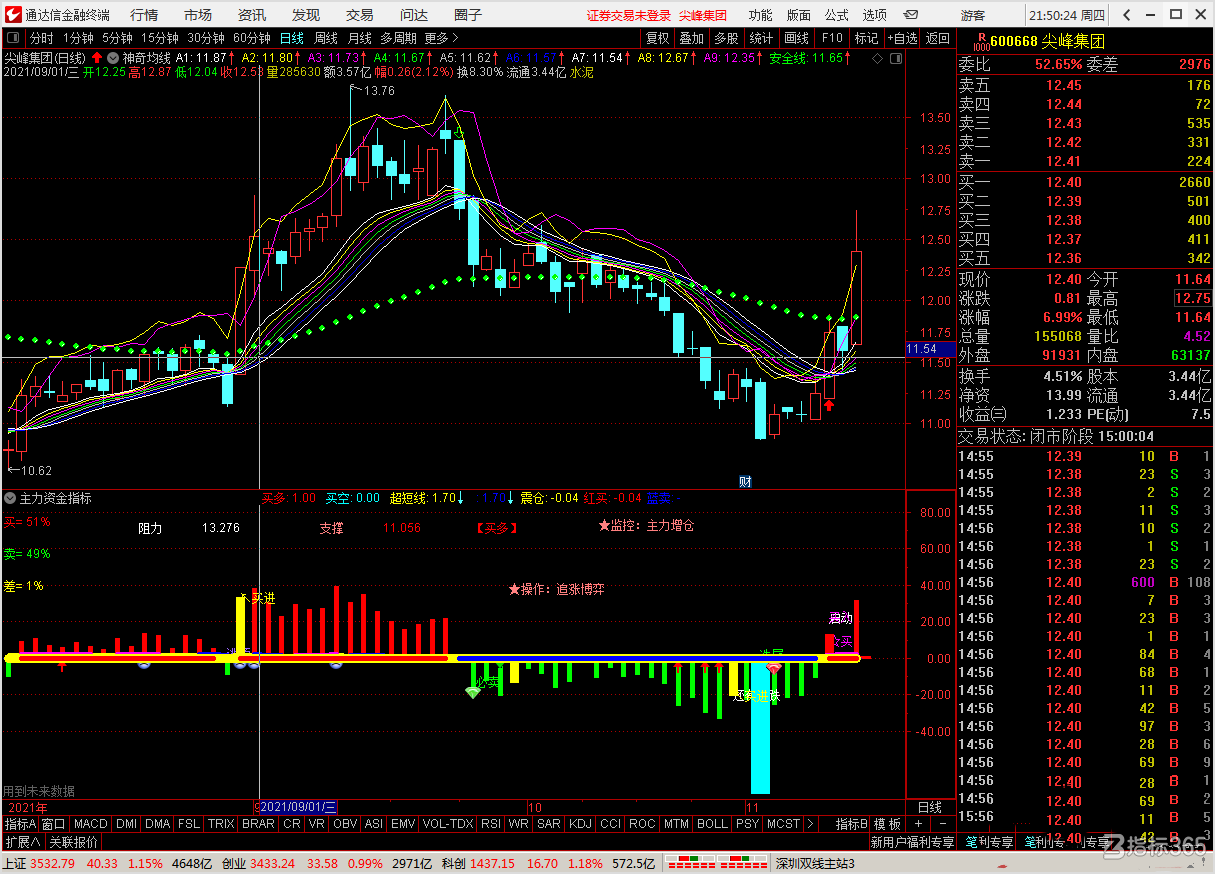Click the diamond icon at chart header right
1215x874 pixels.
(x=878, y=59)
